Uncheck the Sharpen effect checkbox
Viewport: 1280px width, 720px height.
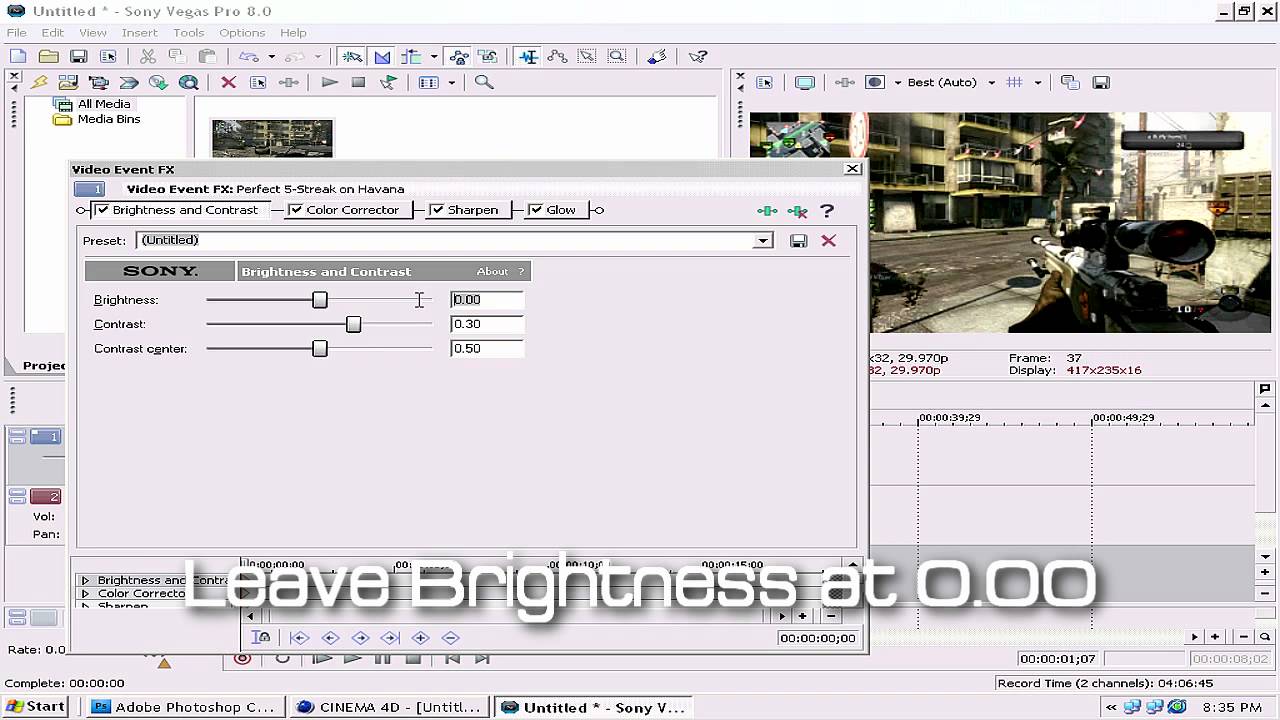coord(437,210)
